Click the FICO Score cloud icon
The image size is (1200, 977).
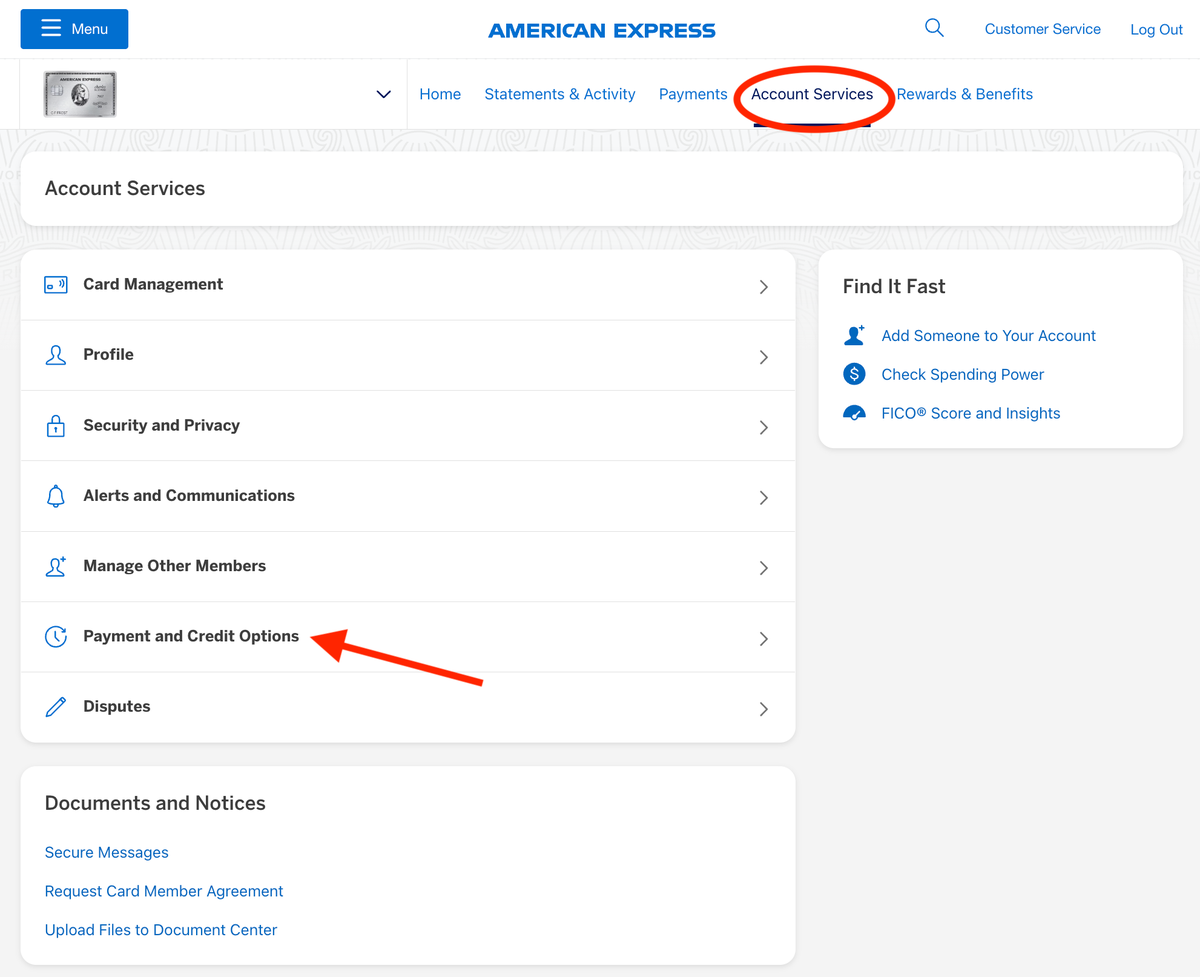tap(854, 412)
